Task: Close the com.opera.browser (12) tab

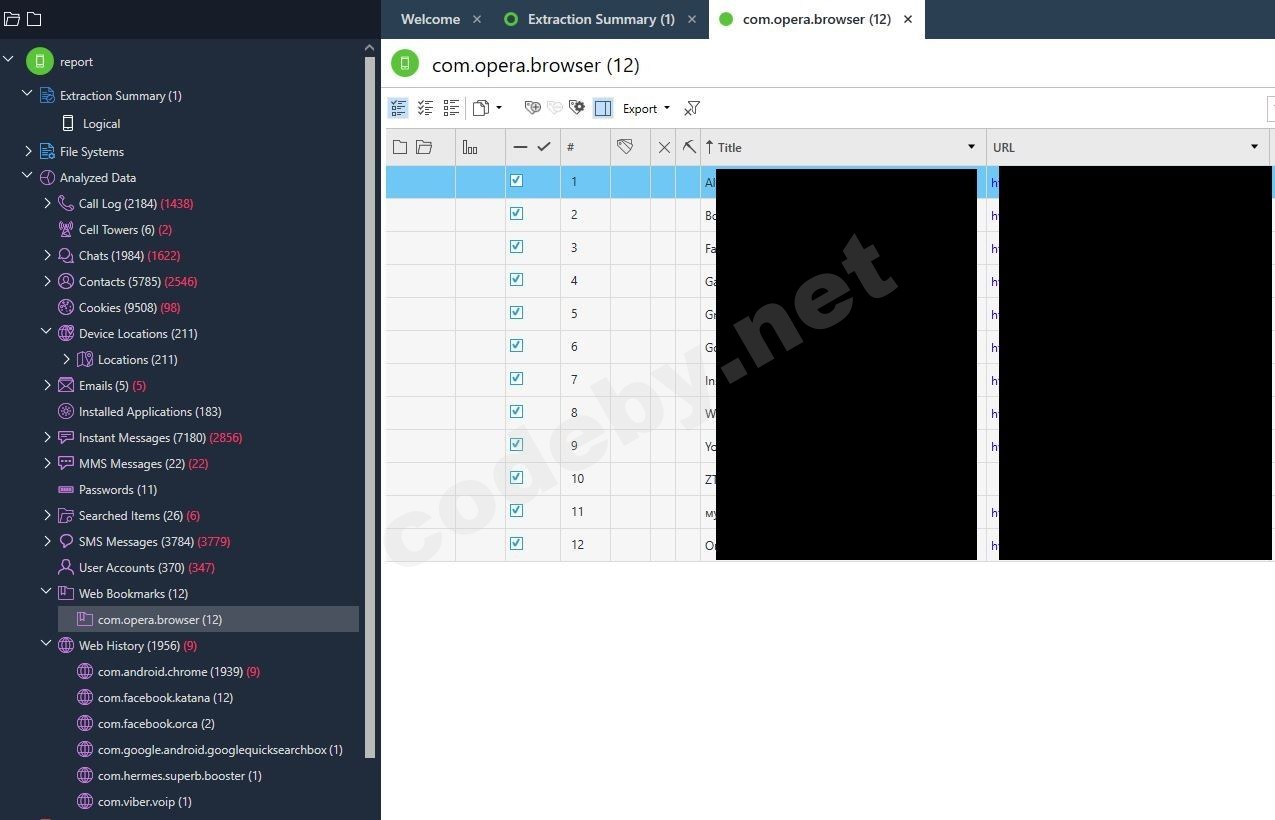Action: tap(908, 19)
